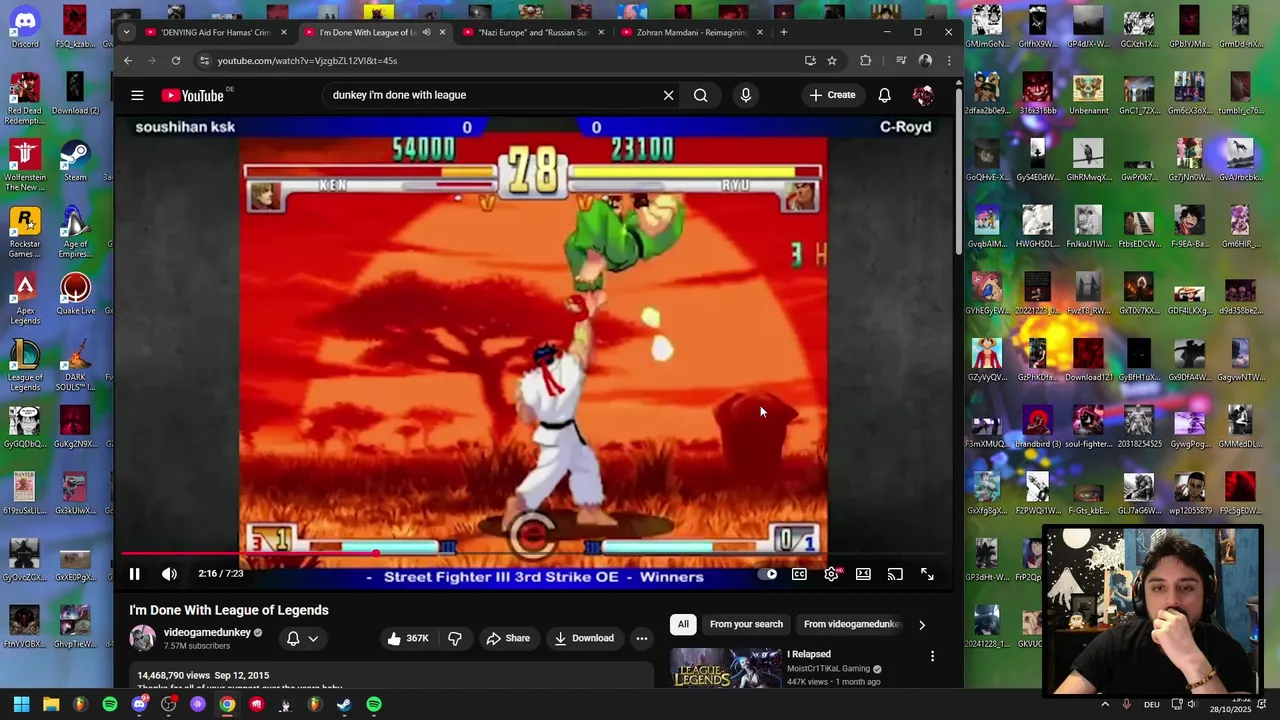Open the Discord desktop shortcut
Viewport: 1280px width, 720px height.
(x=25, y=28)
